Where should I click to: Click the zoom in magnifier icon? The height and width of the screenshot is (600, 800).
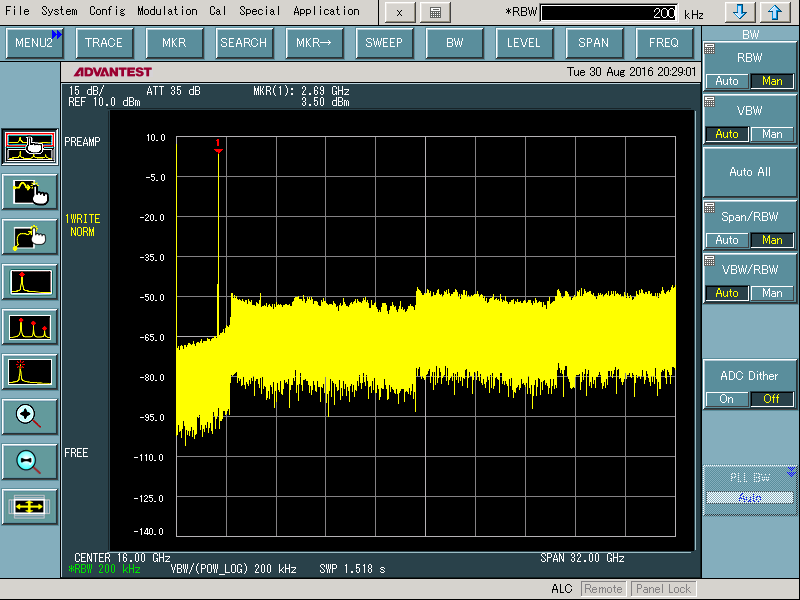(x=30, y=417)
